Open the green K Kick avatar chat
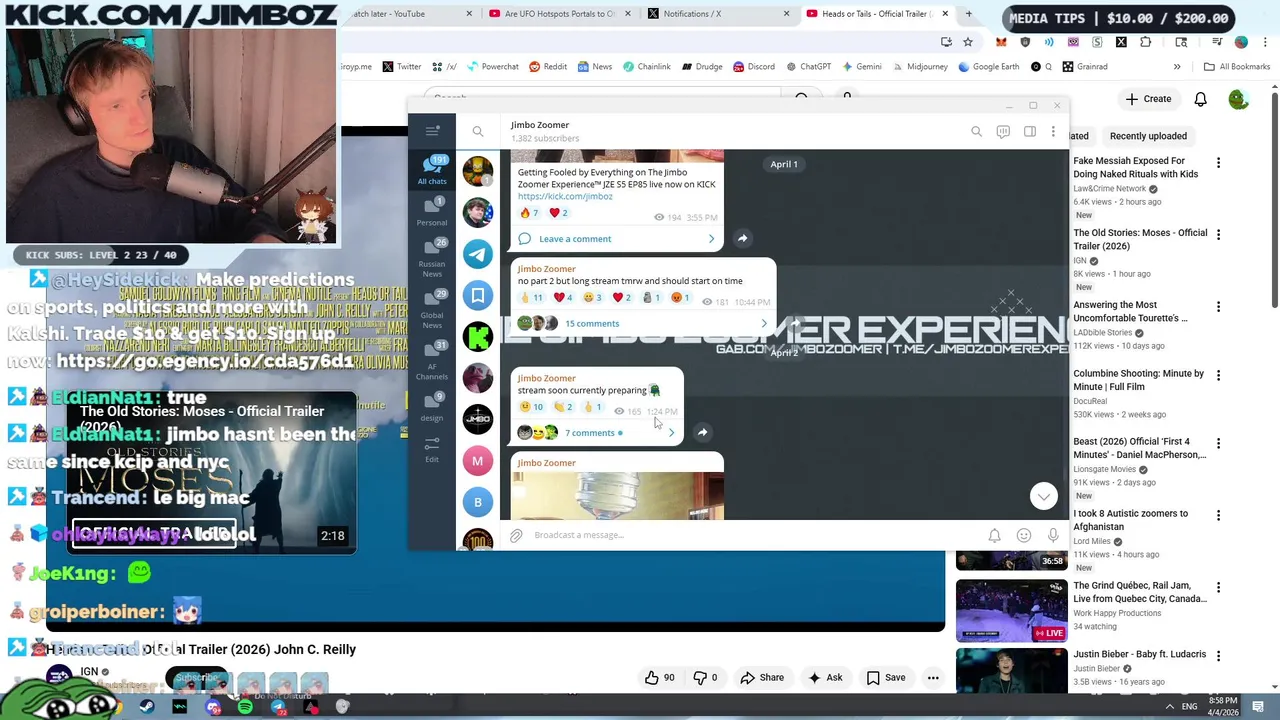 pyautogui.click(x=478, y=337)
